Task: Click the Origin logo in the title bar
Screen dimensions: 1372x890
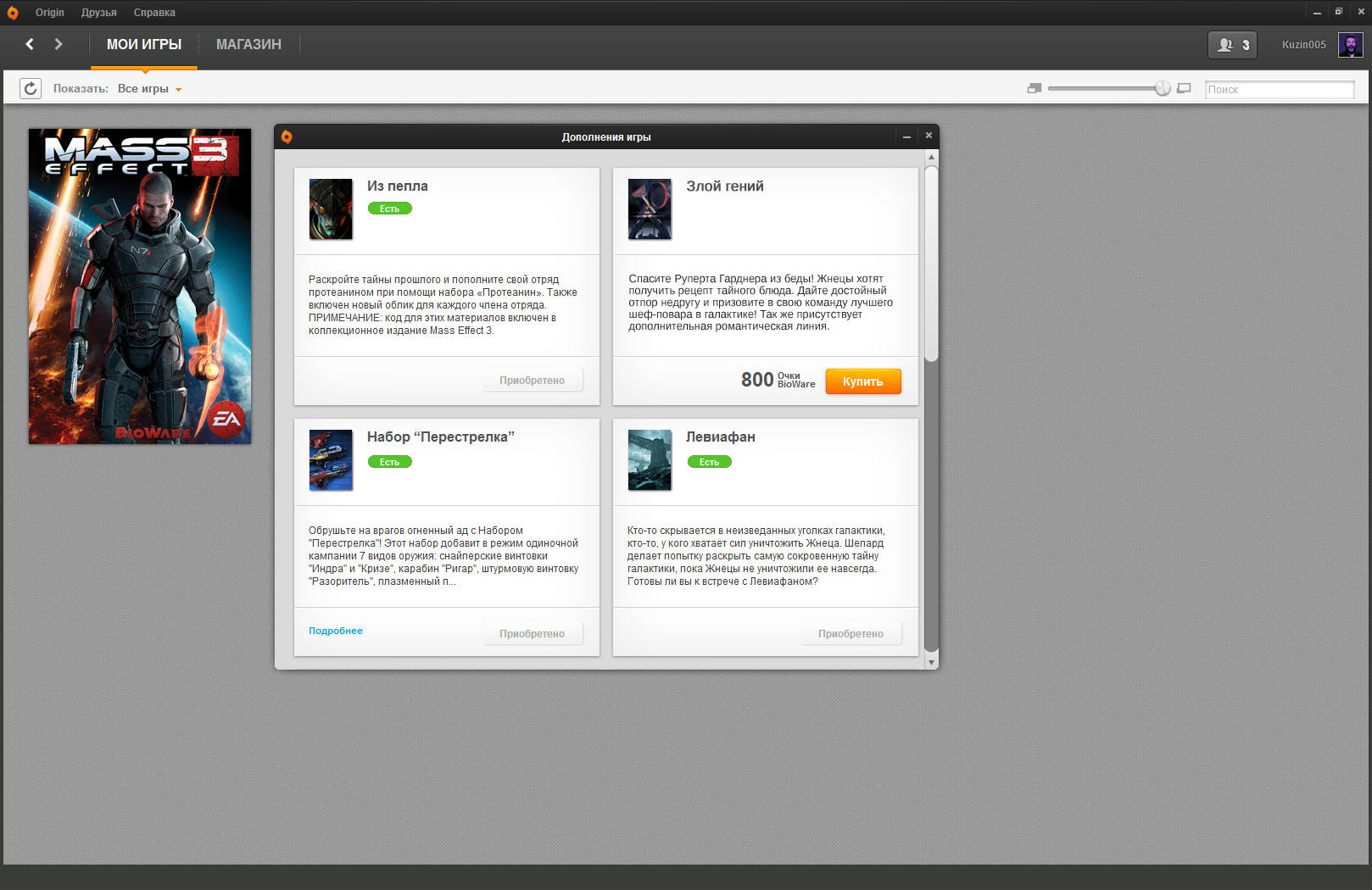Action: 13,13
